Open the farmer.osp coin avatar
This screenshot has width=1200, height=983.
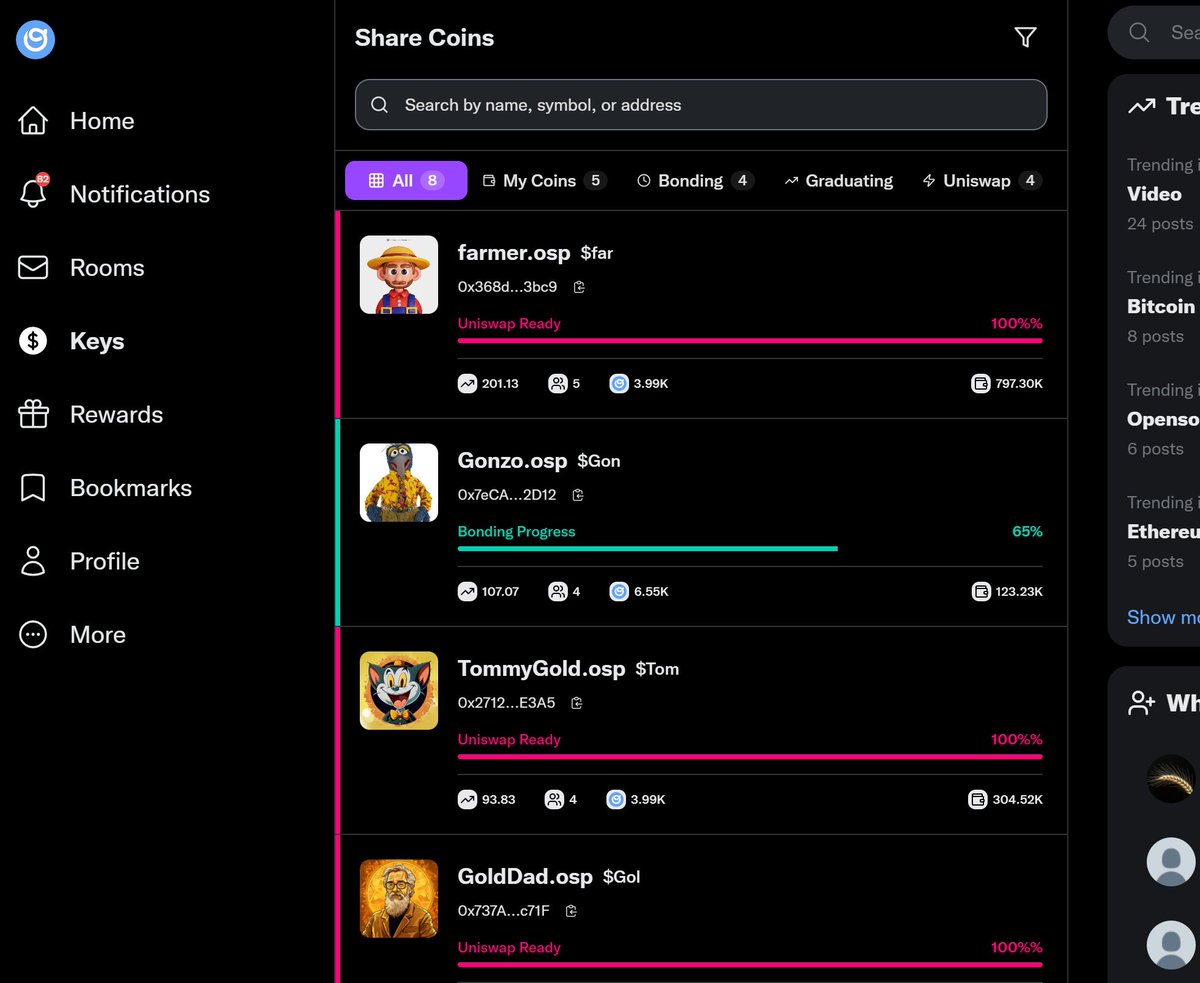pyautogui.click(x=399, y=275)
